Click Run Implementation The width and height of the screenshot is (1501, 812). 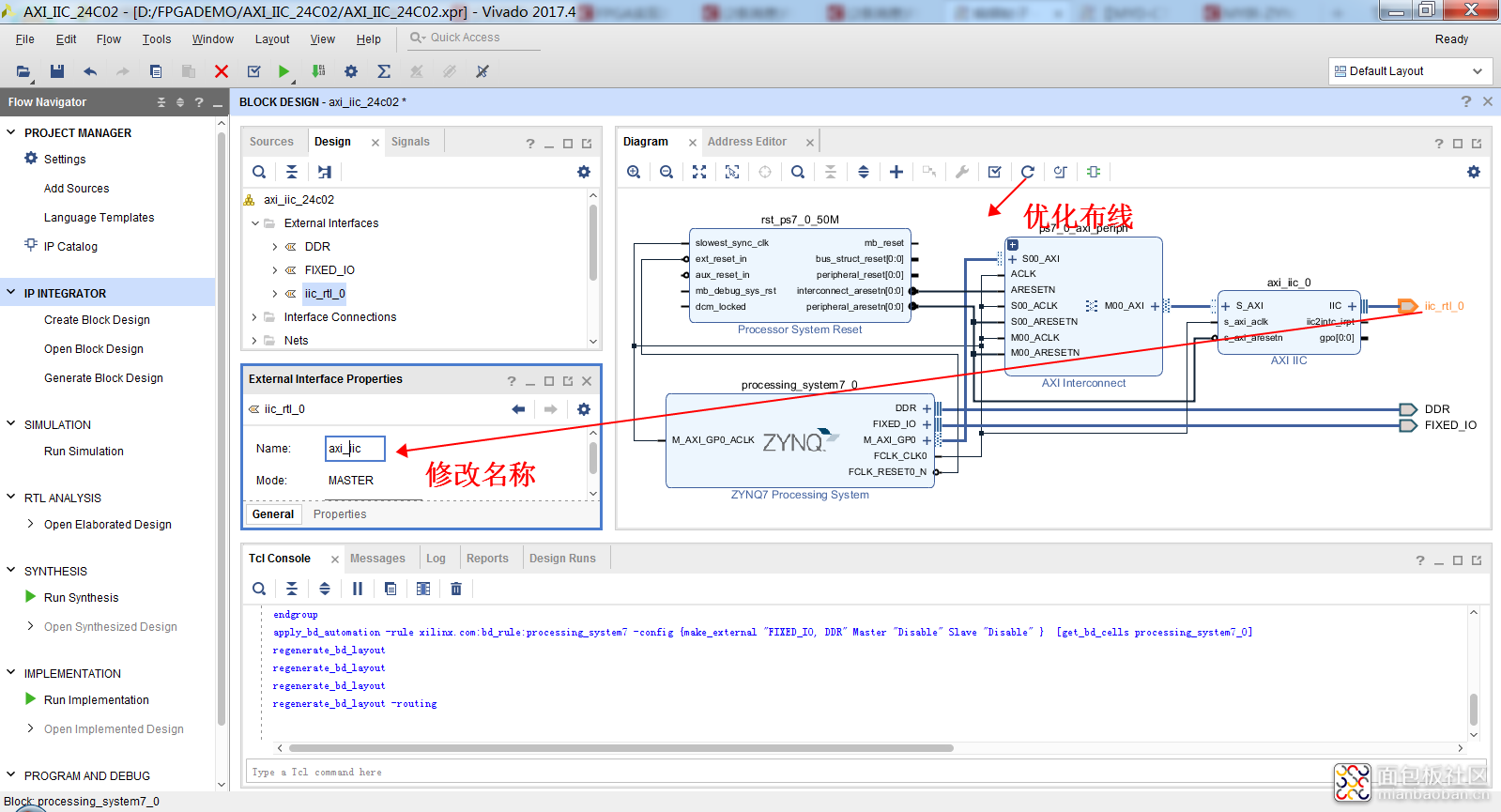pyautogui.click(x=96, y=700)
